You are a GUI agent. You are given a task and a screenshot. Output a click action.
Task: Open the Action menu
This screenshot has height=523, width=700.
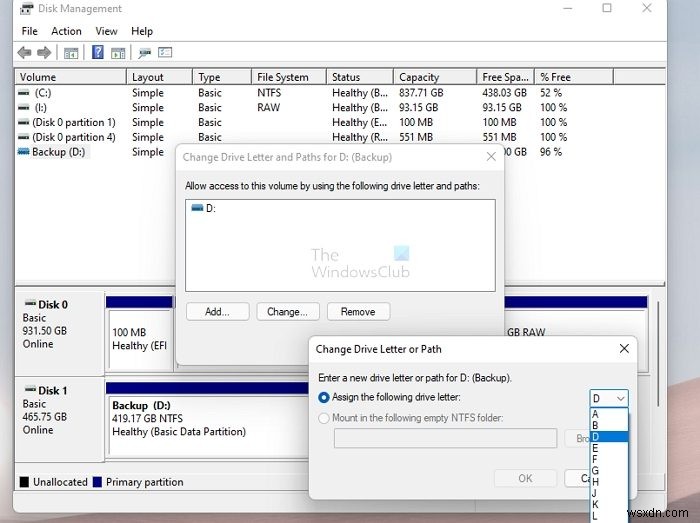click(66, 31)
